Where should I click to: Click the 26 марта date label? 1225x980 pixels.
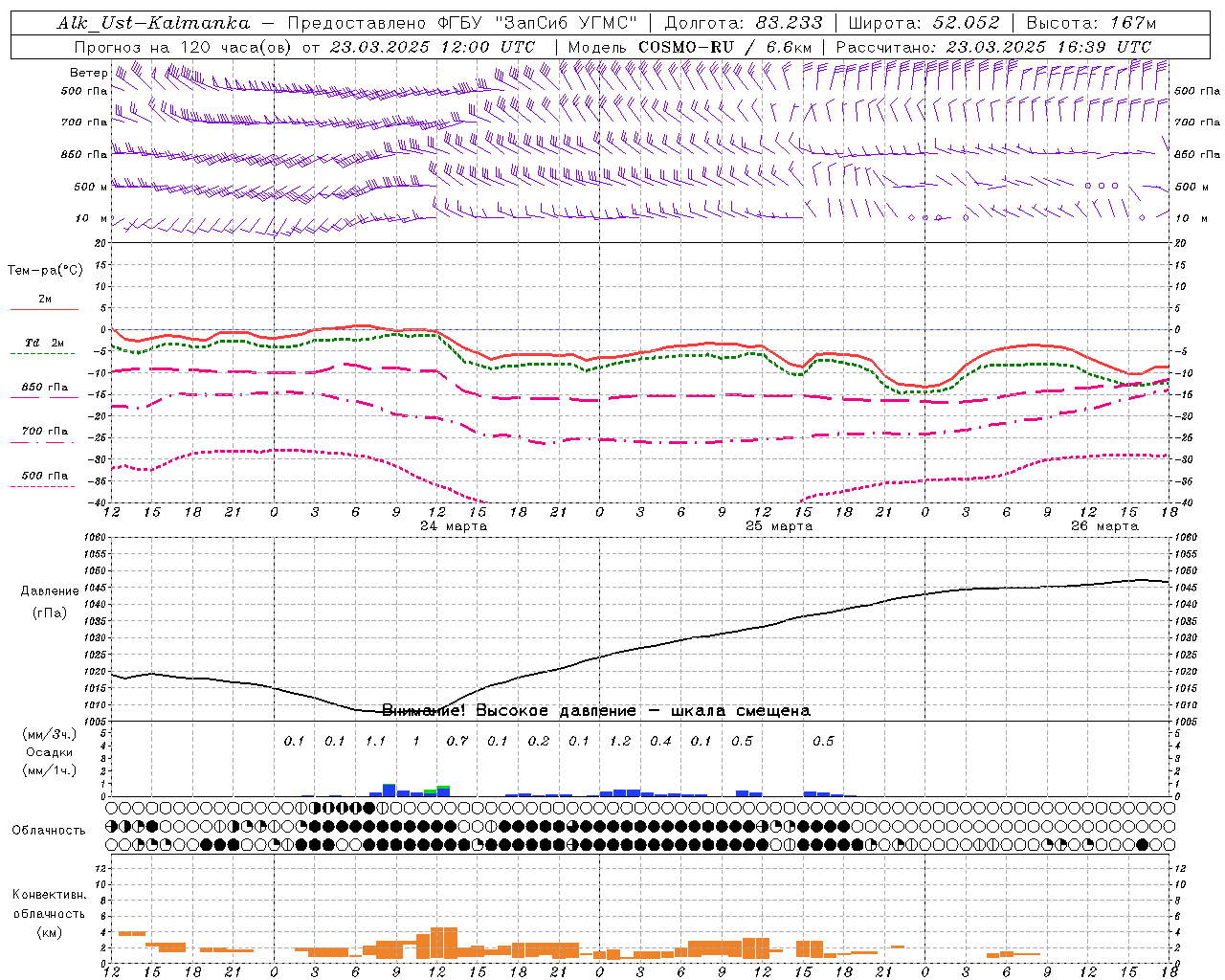1104,526
